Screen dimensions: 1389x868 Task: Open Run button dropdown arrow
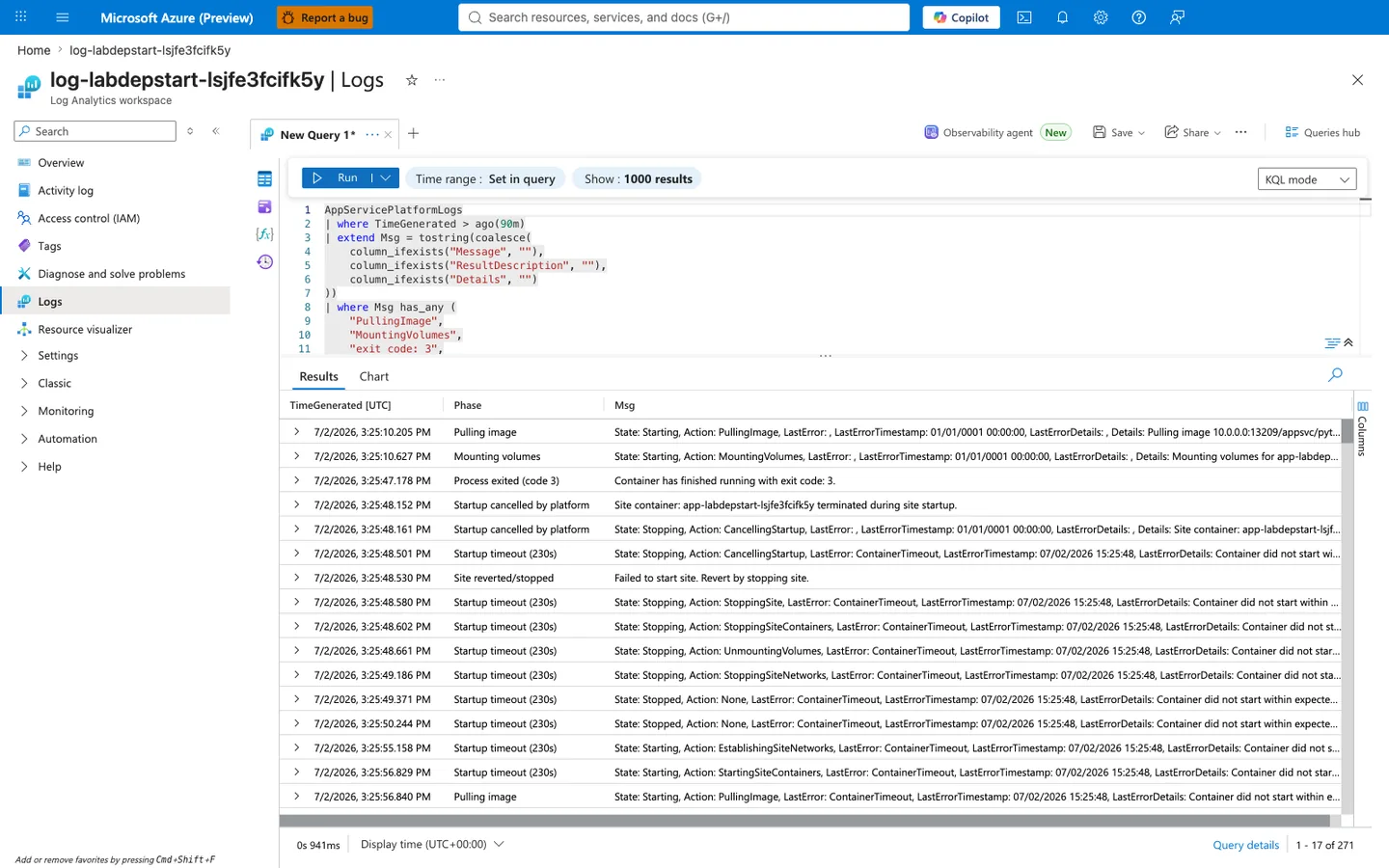click(386, 178)
